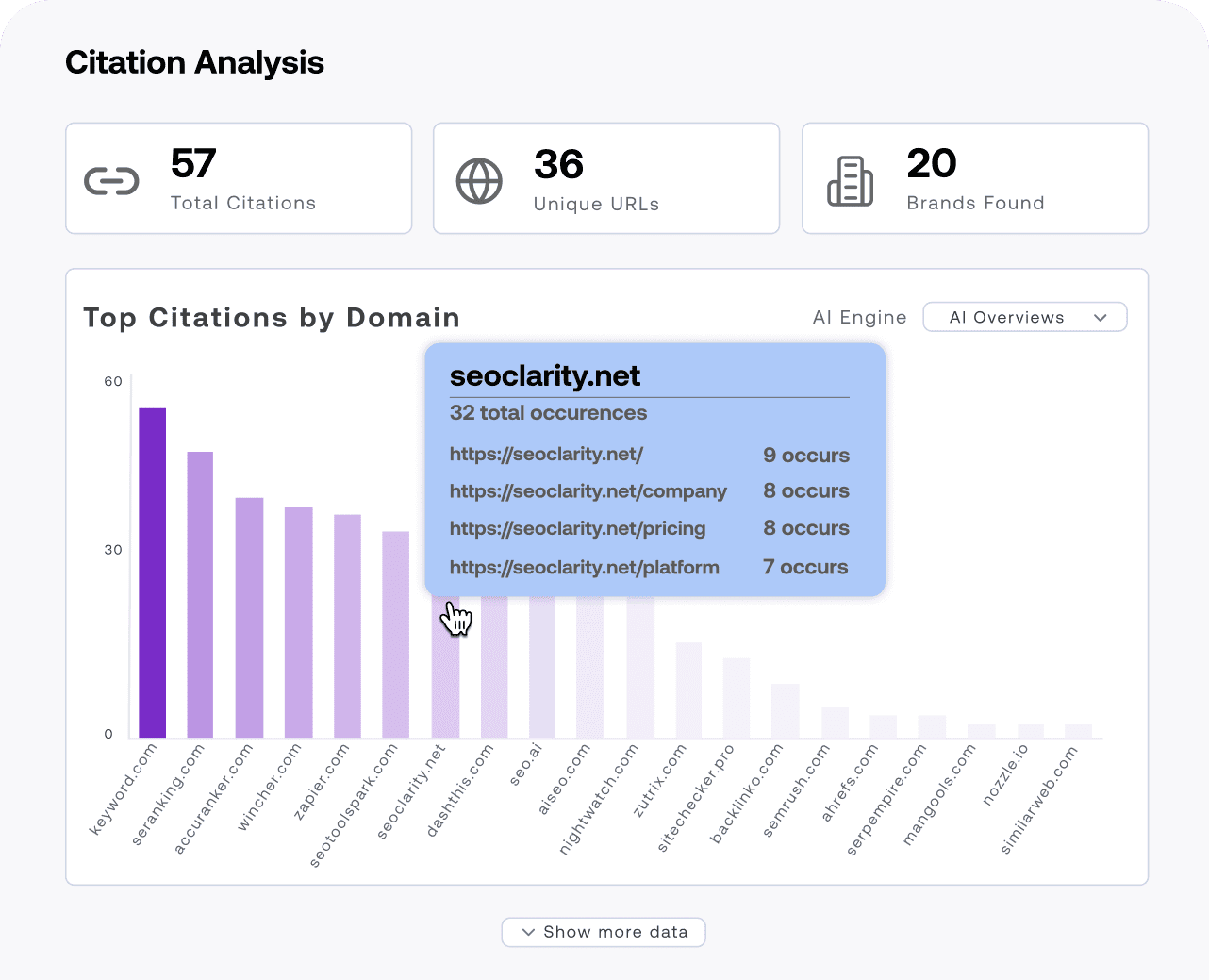Select the backlinko.com bar
The height and width of the screenshot is (980, 1209).
point(786,710)
